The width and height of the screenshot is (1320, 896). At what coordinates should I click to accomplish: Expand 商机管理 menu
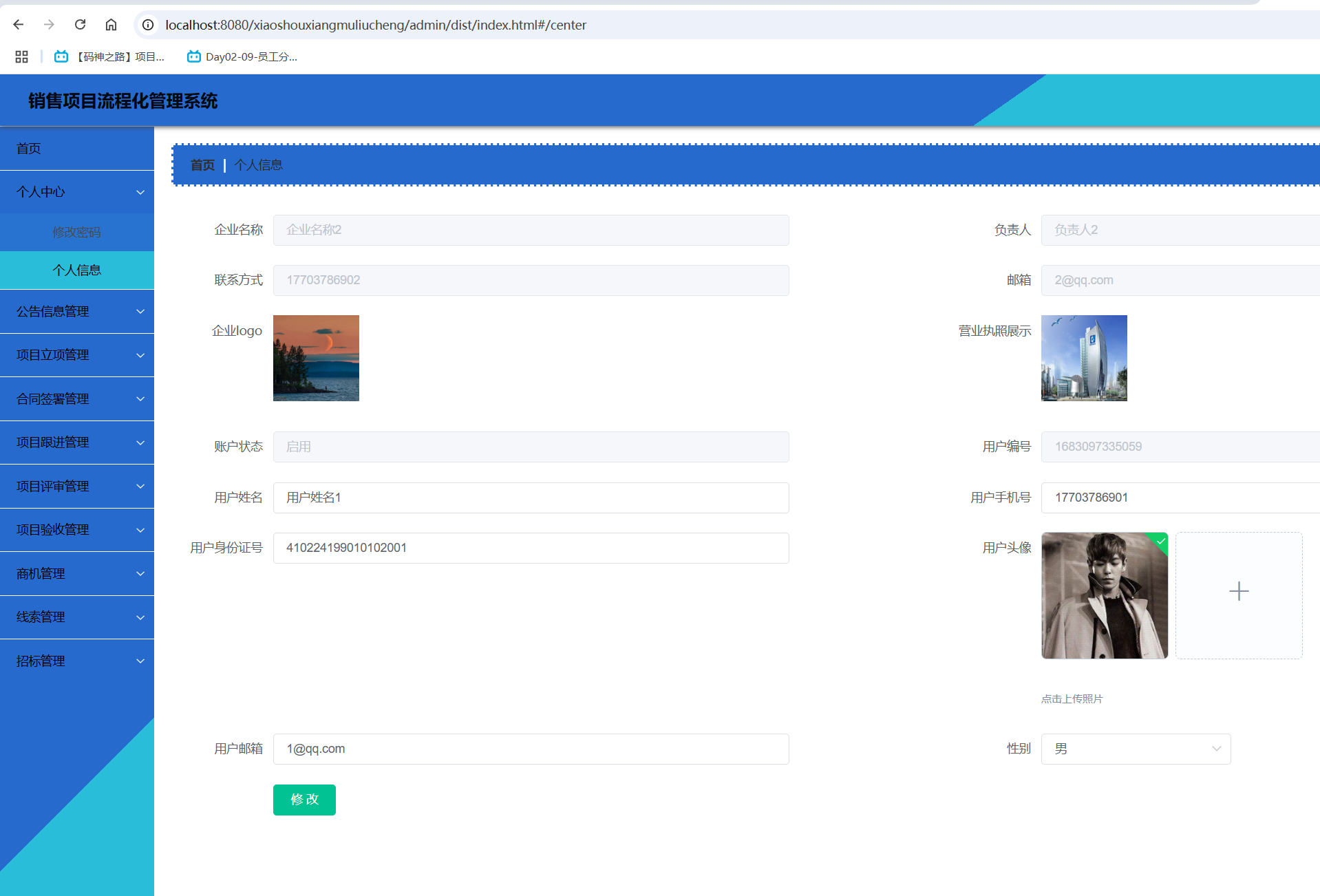pyautogui.click(x=77, y=574)
